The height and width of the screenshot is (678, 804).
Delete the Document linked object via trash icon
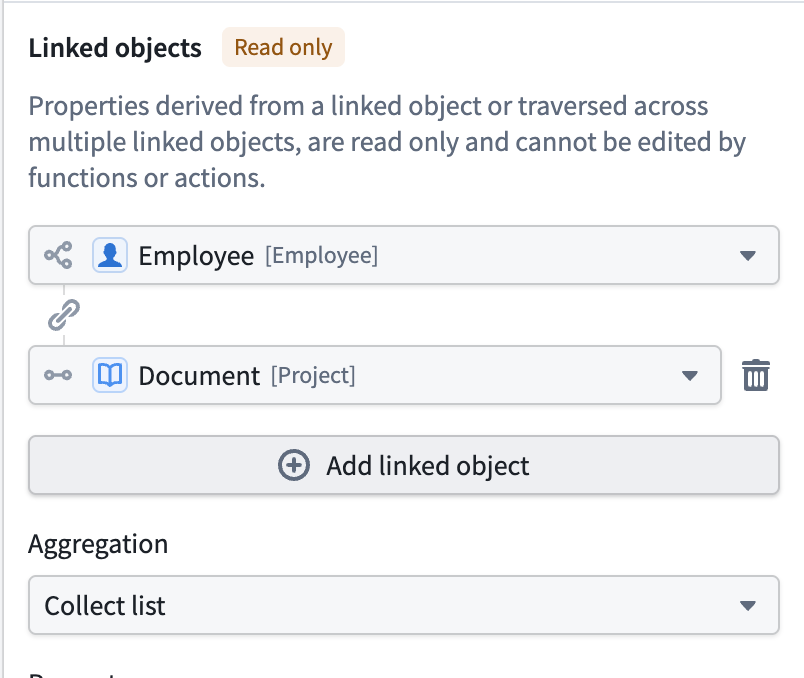click(x=755, y=375)
